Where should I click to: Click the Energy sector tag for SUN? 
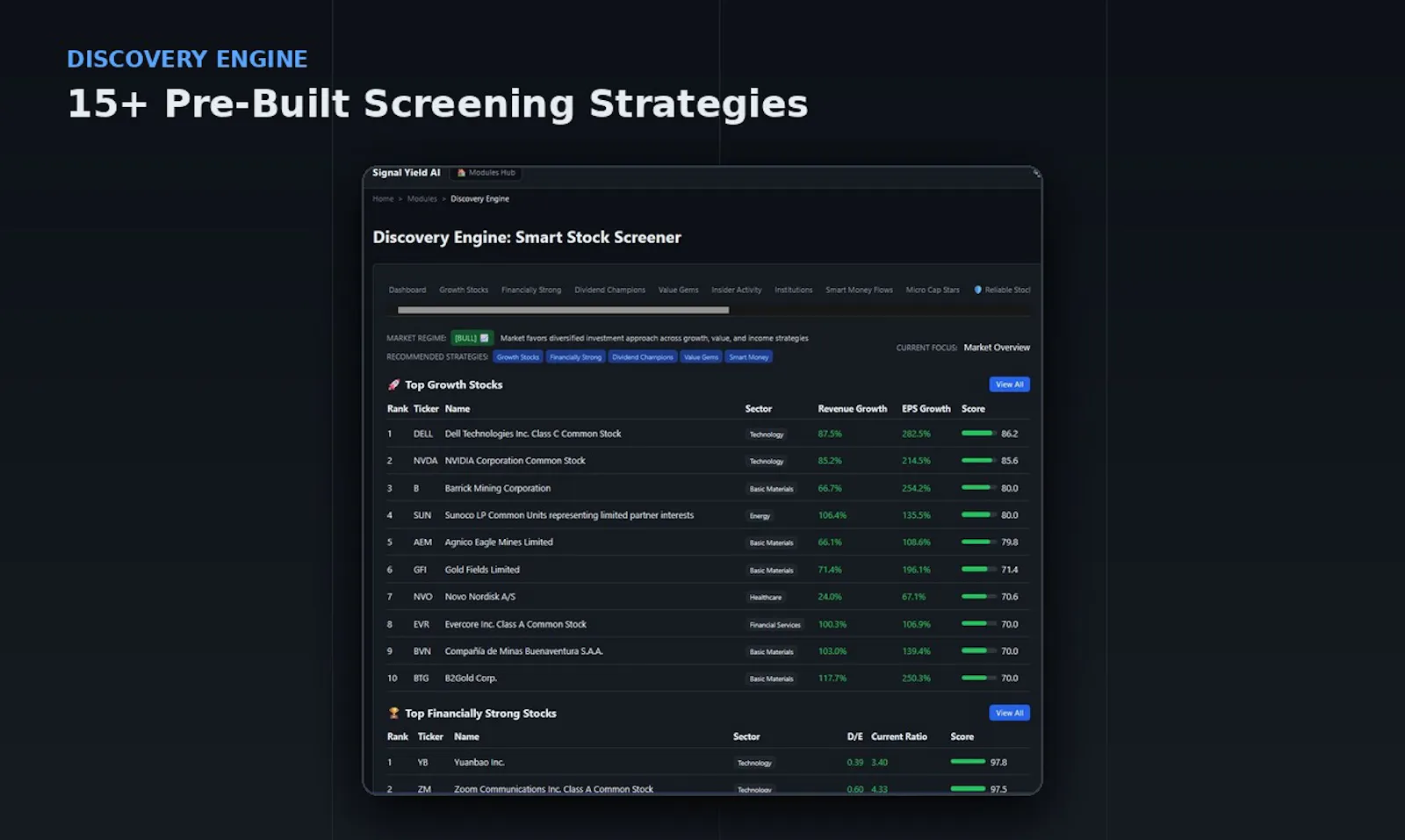[x=760, y=516]
